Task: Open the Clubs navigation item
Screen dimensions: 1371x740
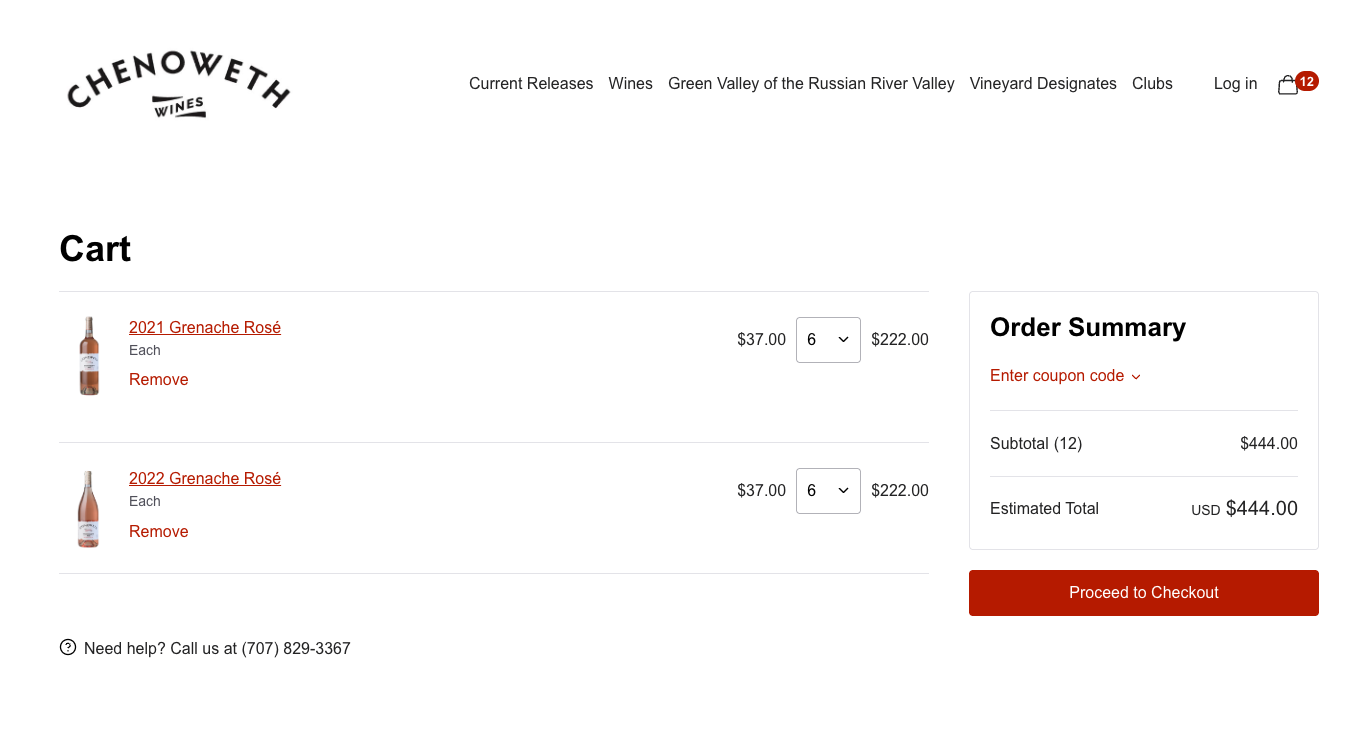Action: 1152,84
